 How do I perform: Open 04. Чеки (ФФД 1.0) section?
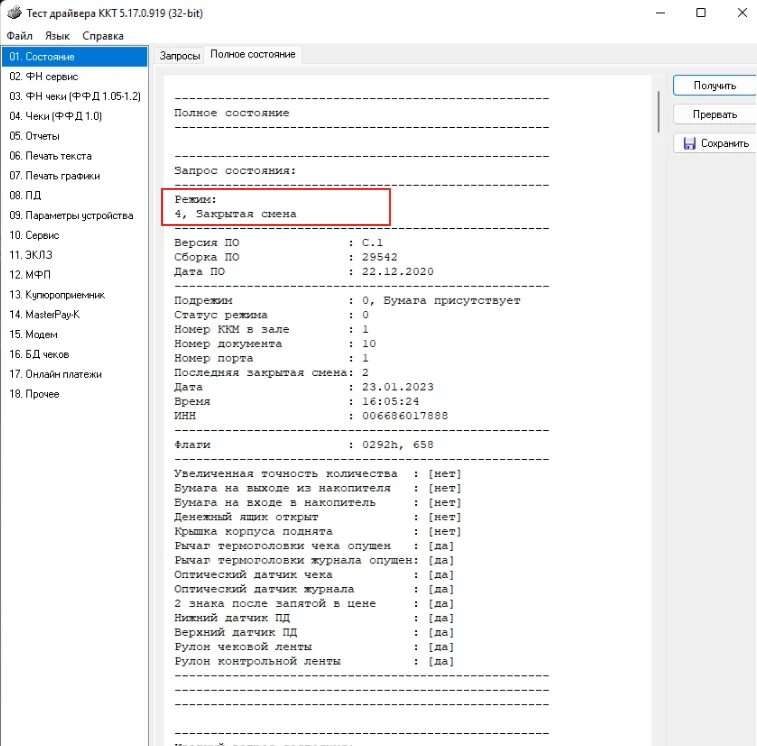click(75, 116)
